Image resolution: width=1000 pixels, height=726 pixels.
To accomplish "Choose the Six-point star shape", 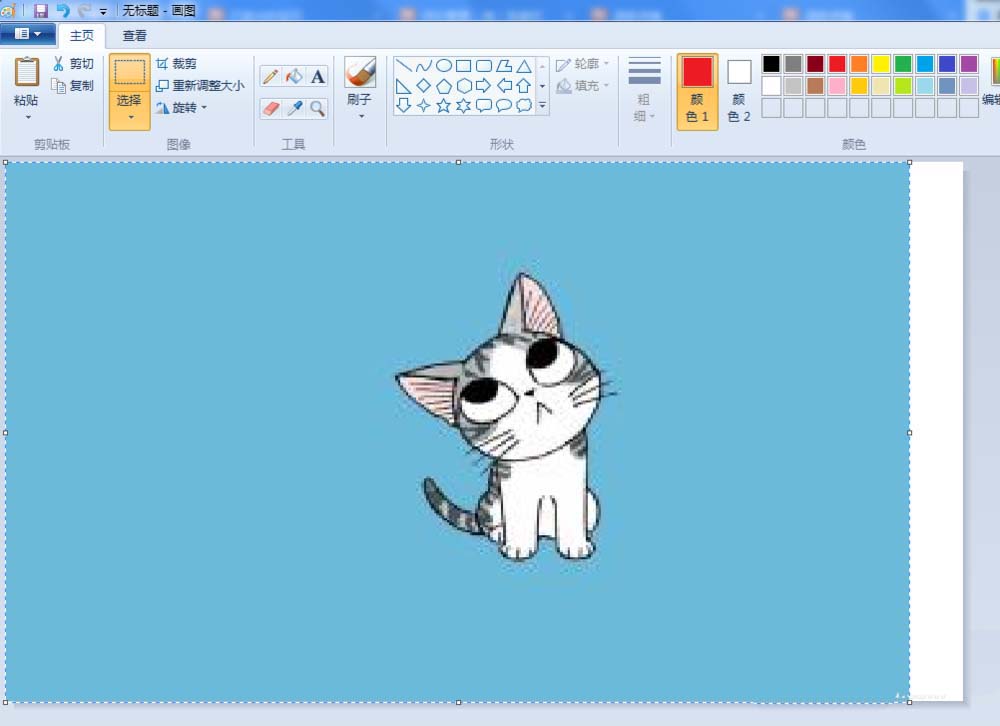I will (x=464, y=105).
